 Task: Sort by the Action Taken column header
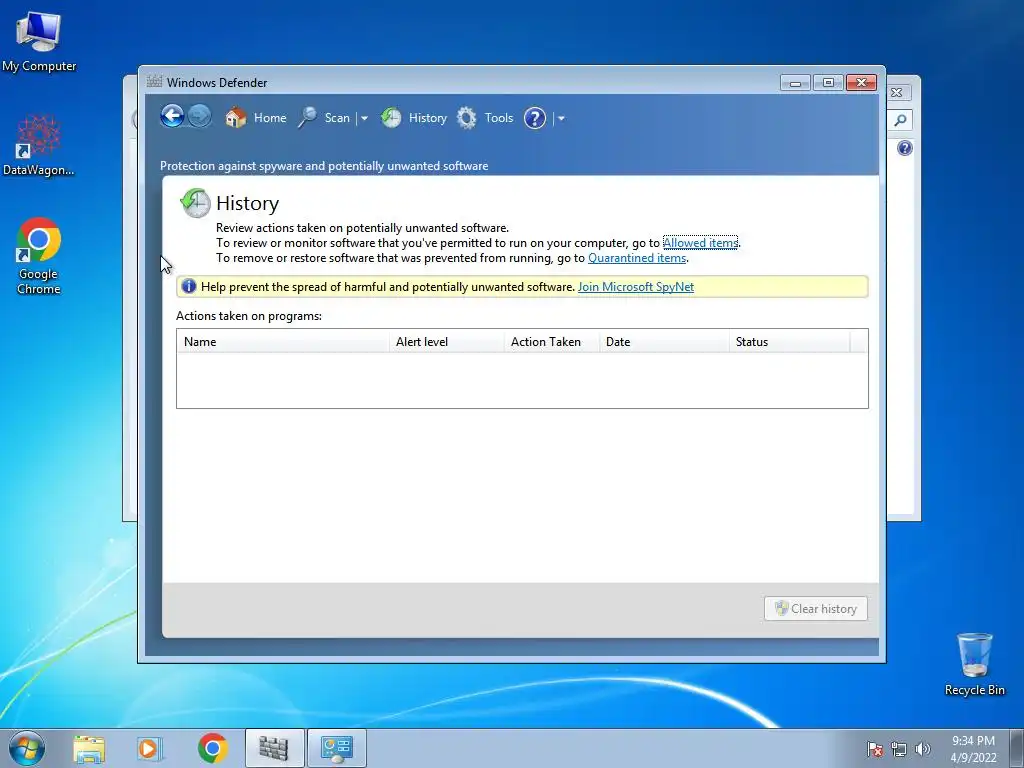[551, 342]
